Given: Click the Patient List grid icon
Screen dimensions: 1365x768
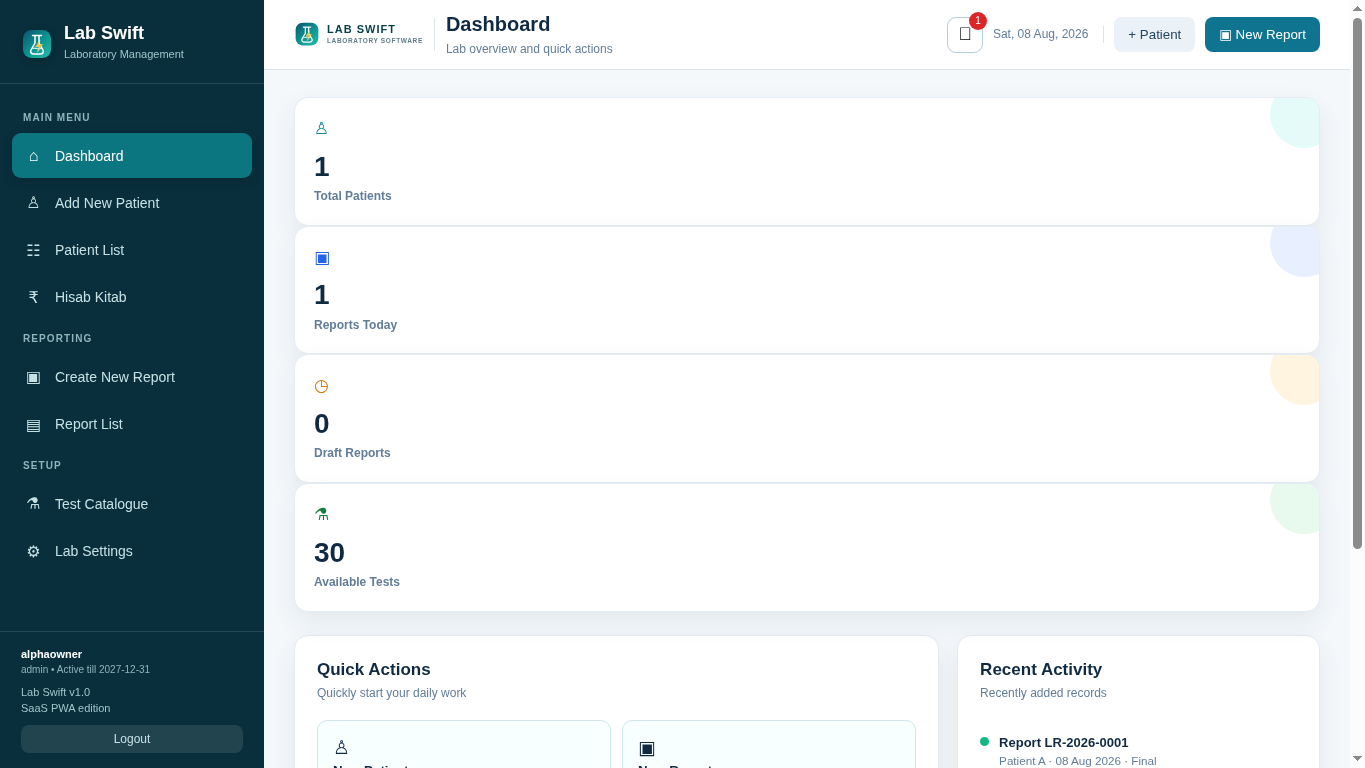Looking at the screenshot, I should pos(33,250).
